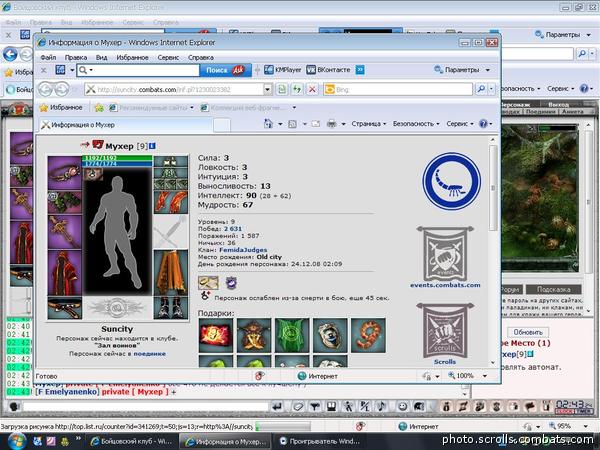Viewport: 600px width, 450px height.
Task: Click the 2 631 victories link
Action: pos(233,229)
